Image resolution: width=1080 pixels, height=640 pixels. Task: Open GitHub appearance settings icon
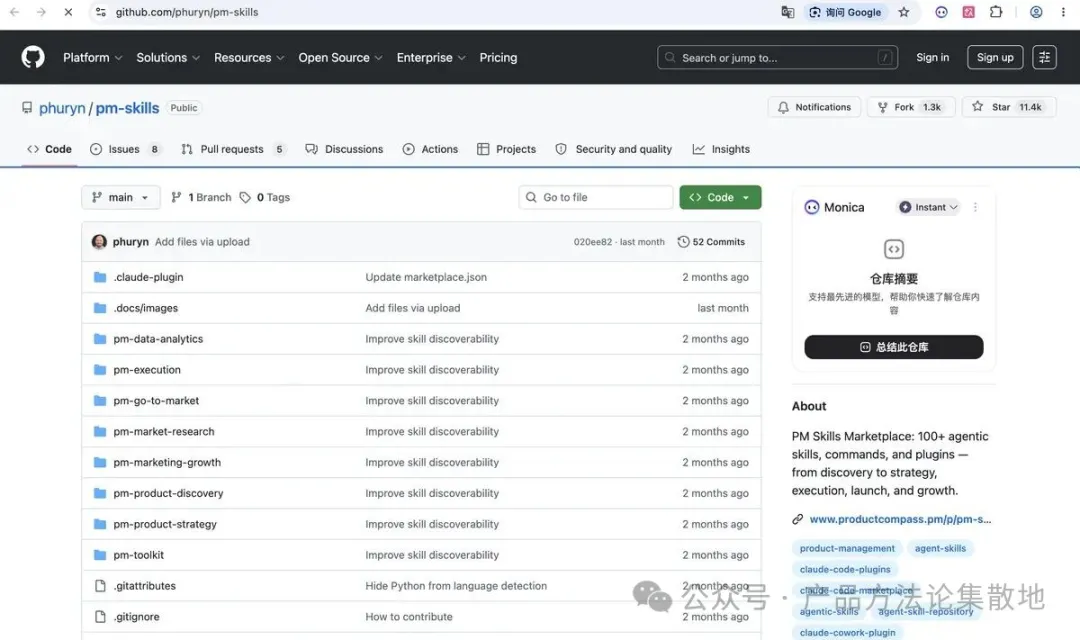click(x=1044, y=57)
